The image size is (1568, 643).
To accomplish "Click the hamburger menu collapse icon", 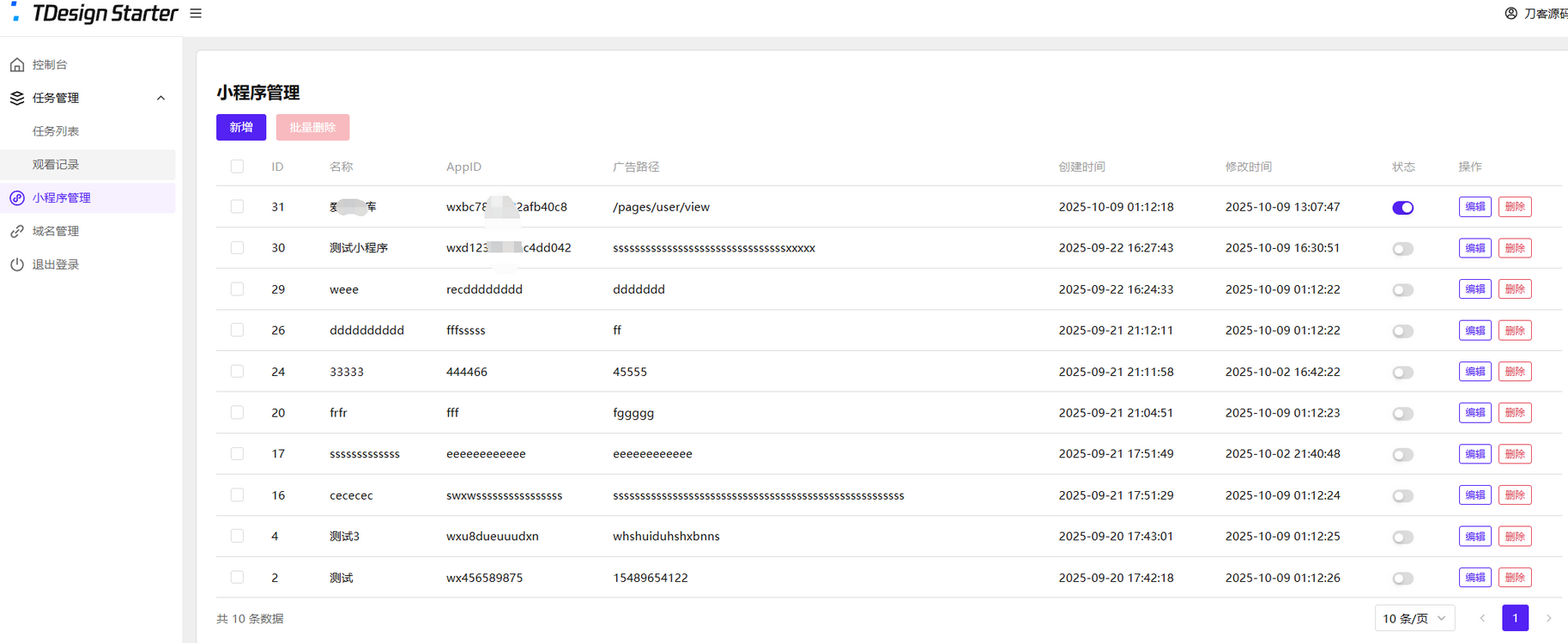I will (196, 14).
